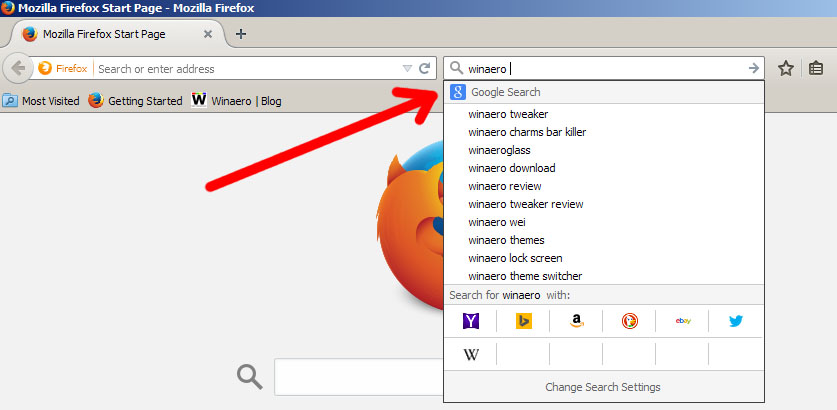Click the start page search input field
This screenshot has width=837, height=410.
[x=359, y=377]
